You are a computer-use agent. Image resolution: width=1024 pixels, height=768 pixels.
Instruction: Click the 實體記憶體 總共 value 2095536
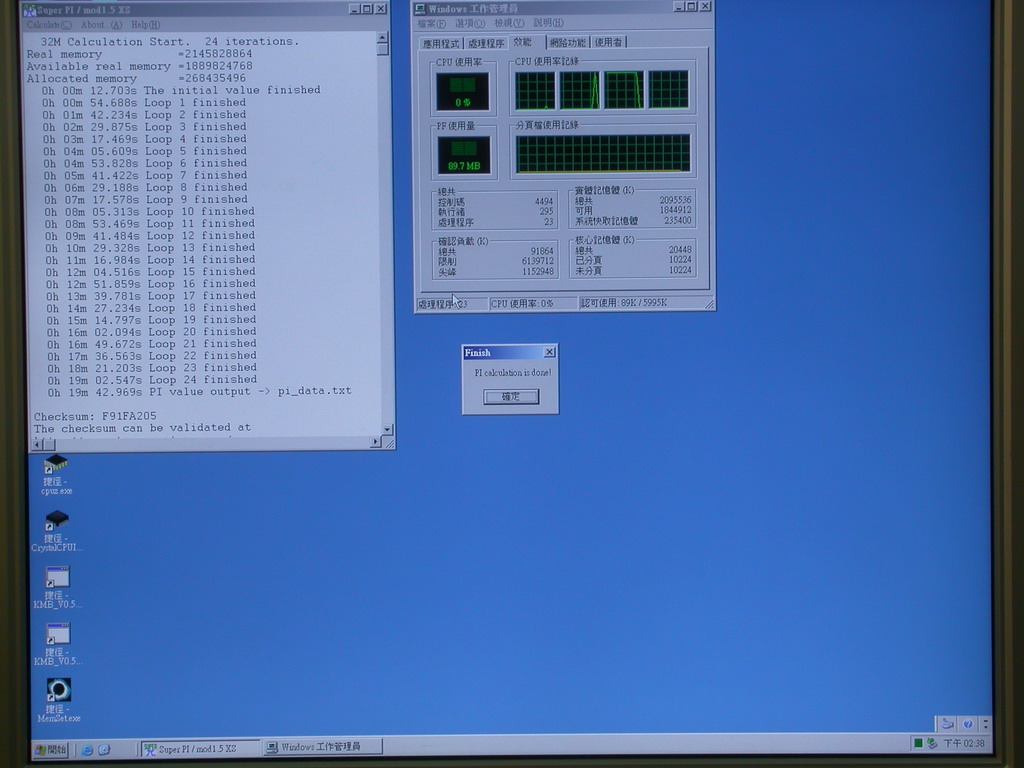pyautogui.click(x=675, y=200)
